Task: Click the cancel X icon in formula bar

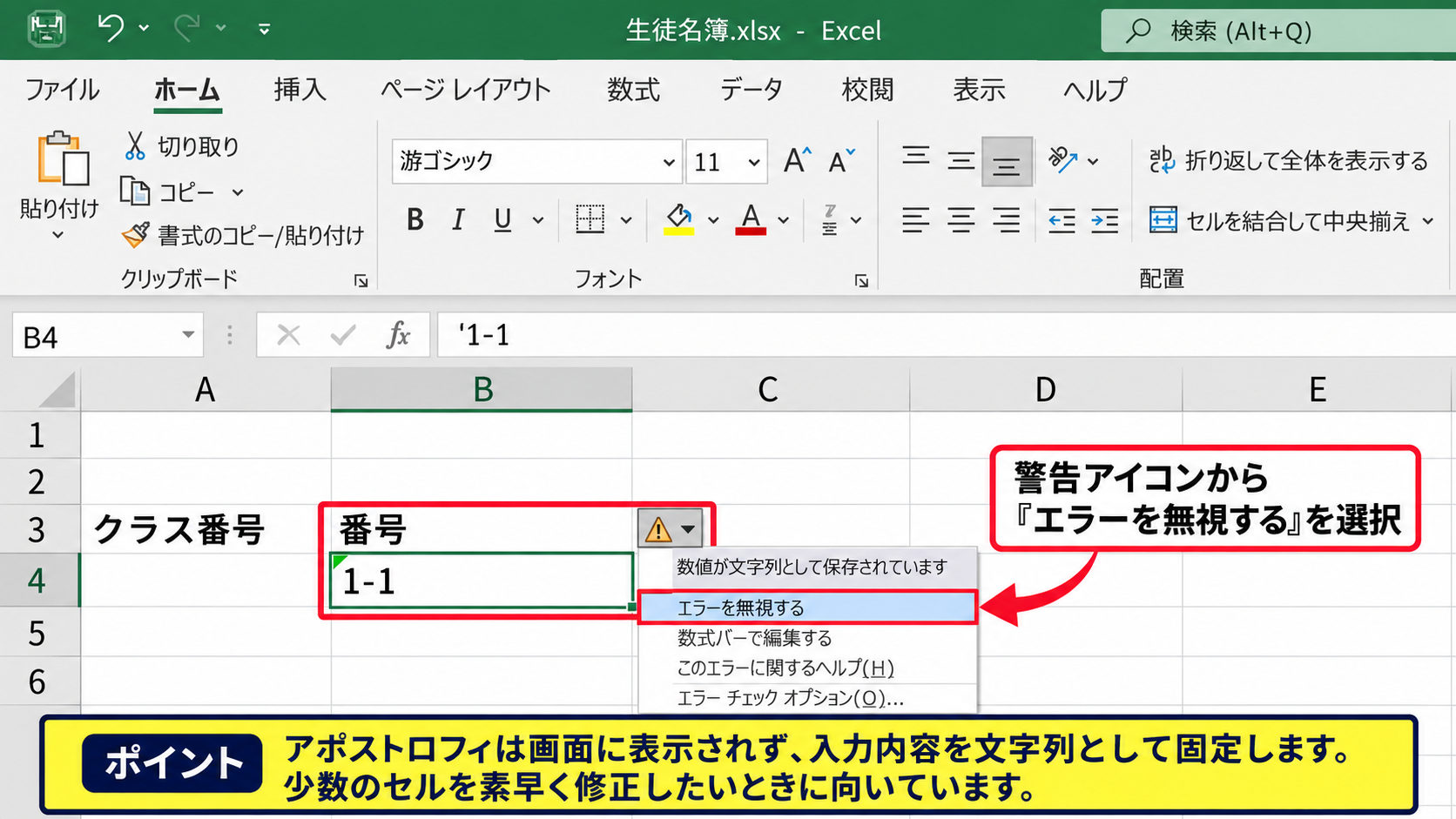Action: tap(288, 335)
